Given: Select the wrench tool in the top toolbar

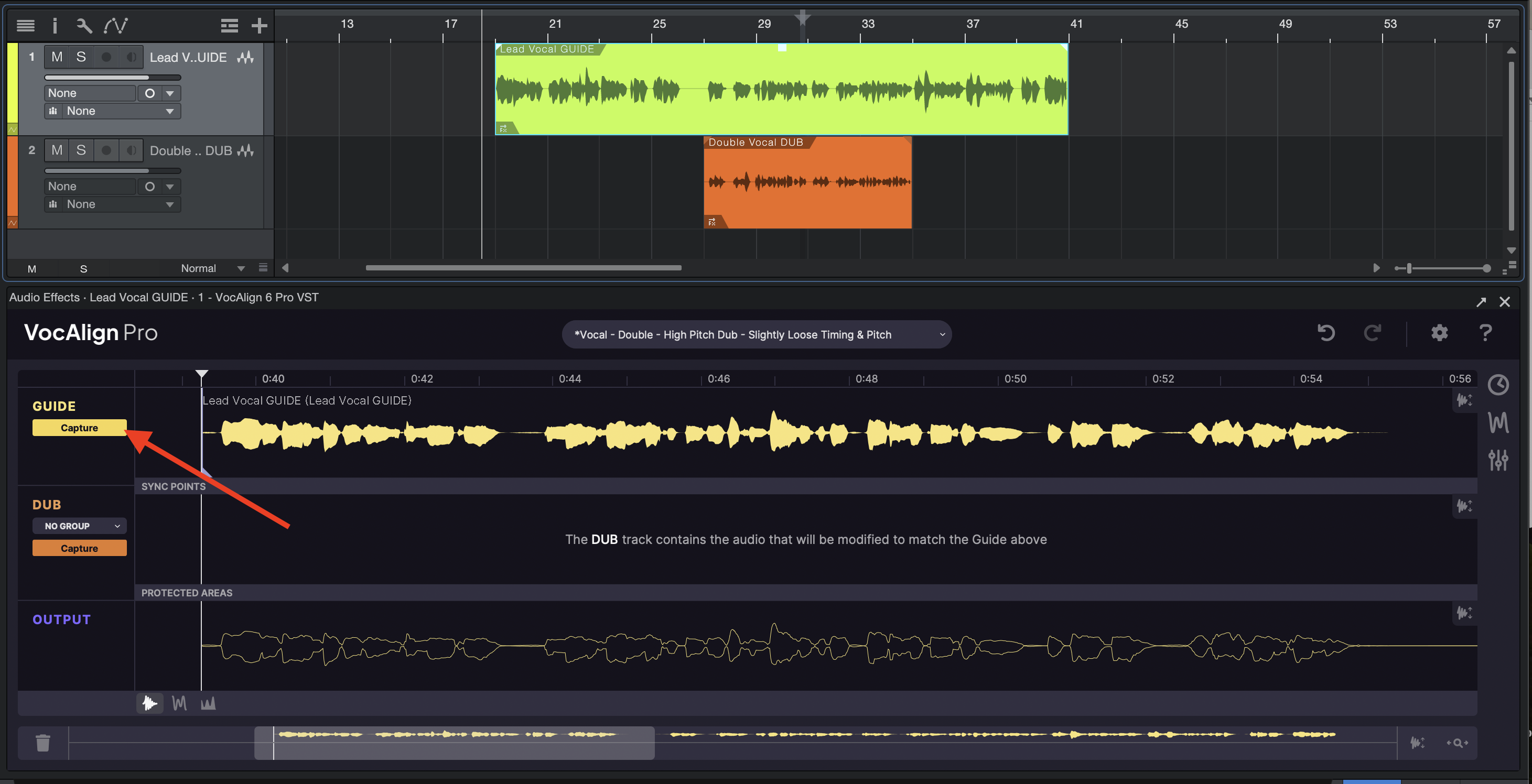Looking at the screenshot, I should click(x=83, y=26).
